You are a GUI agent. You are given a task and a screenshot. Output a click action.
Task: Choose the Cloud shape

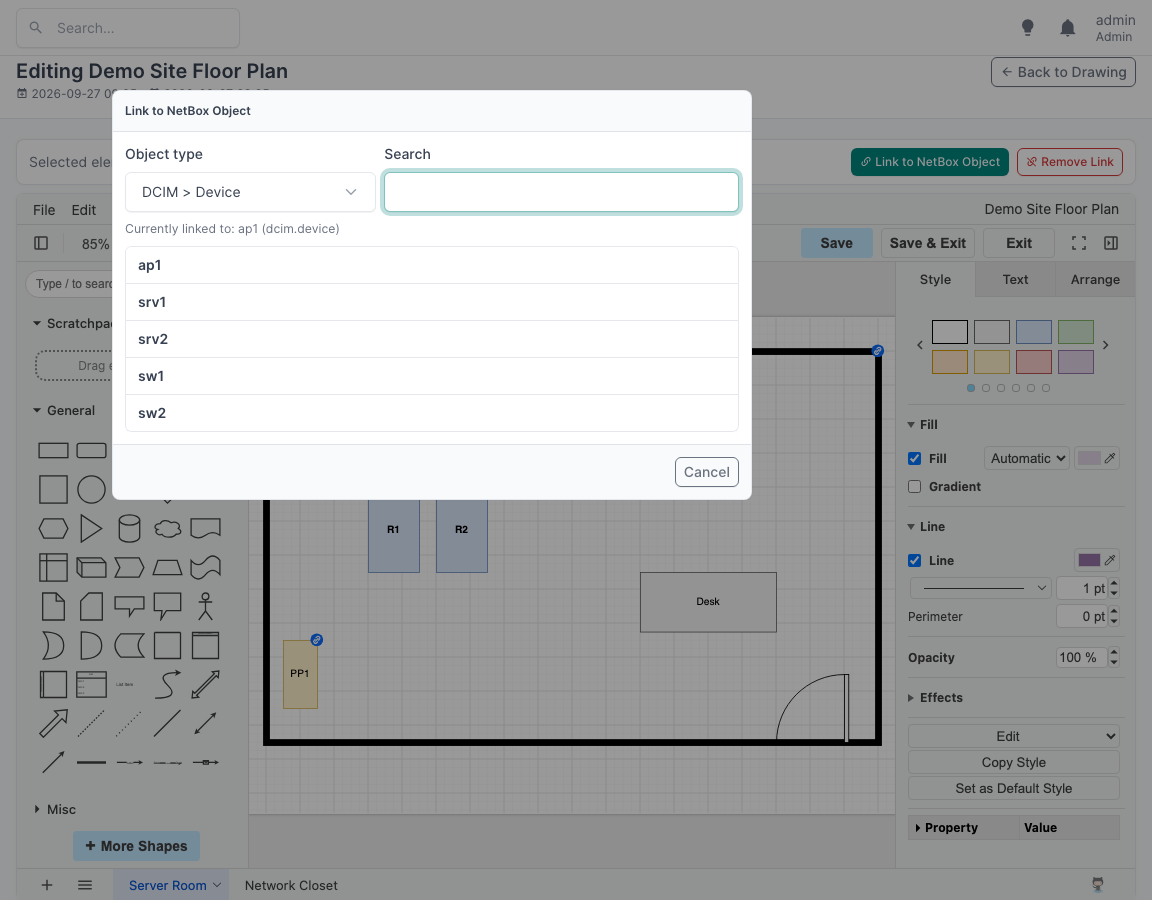click(168, 528)
